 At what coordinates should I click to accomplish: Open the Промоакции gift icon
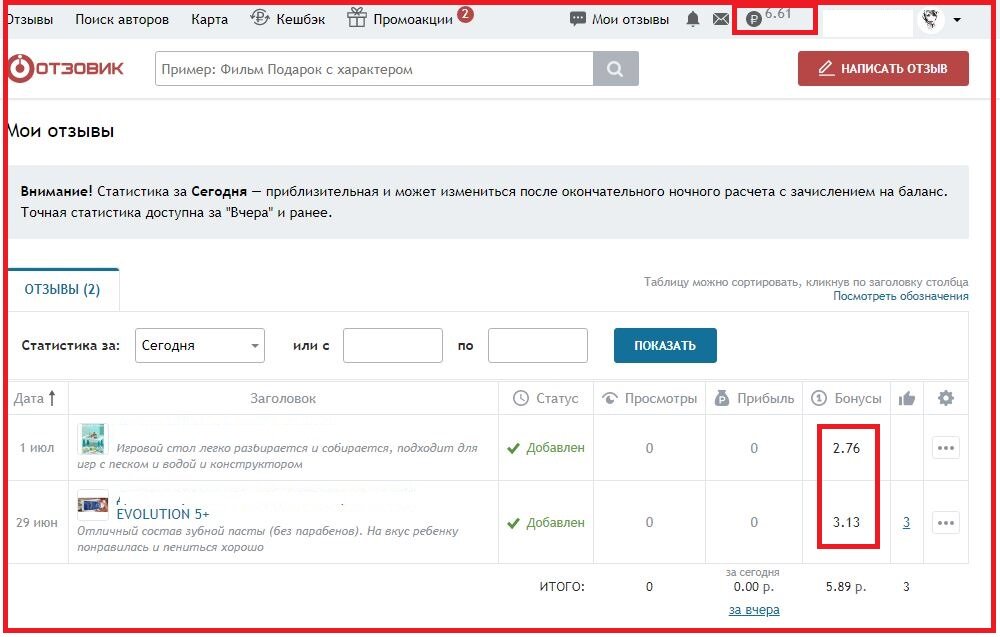[x=355, y=17]
